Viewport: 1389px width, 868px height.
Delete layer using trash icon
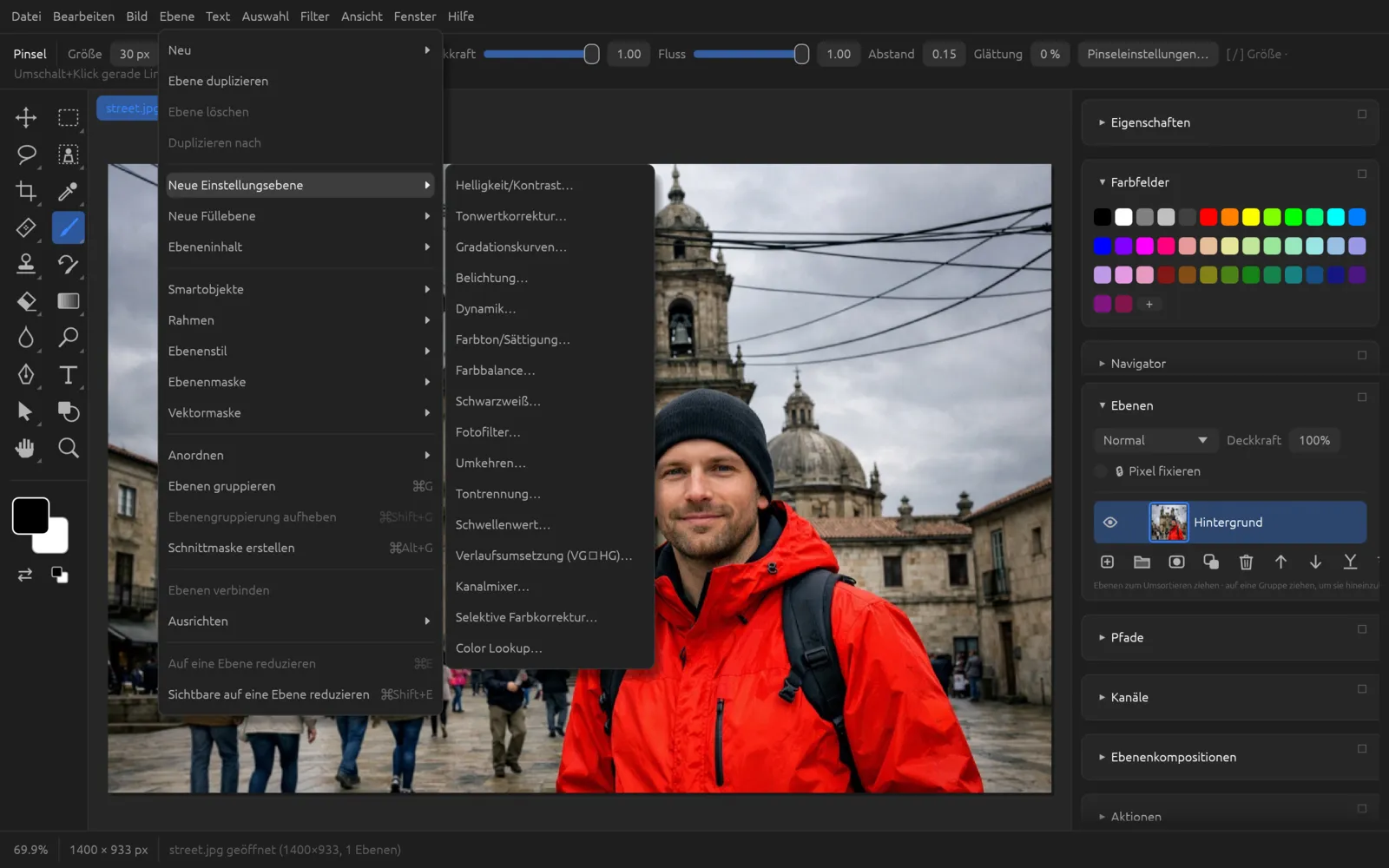[x=1246, y=562]
